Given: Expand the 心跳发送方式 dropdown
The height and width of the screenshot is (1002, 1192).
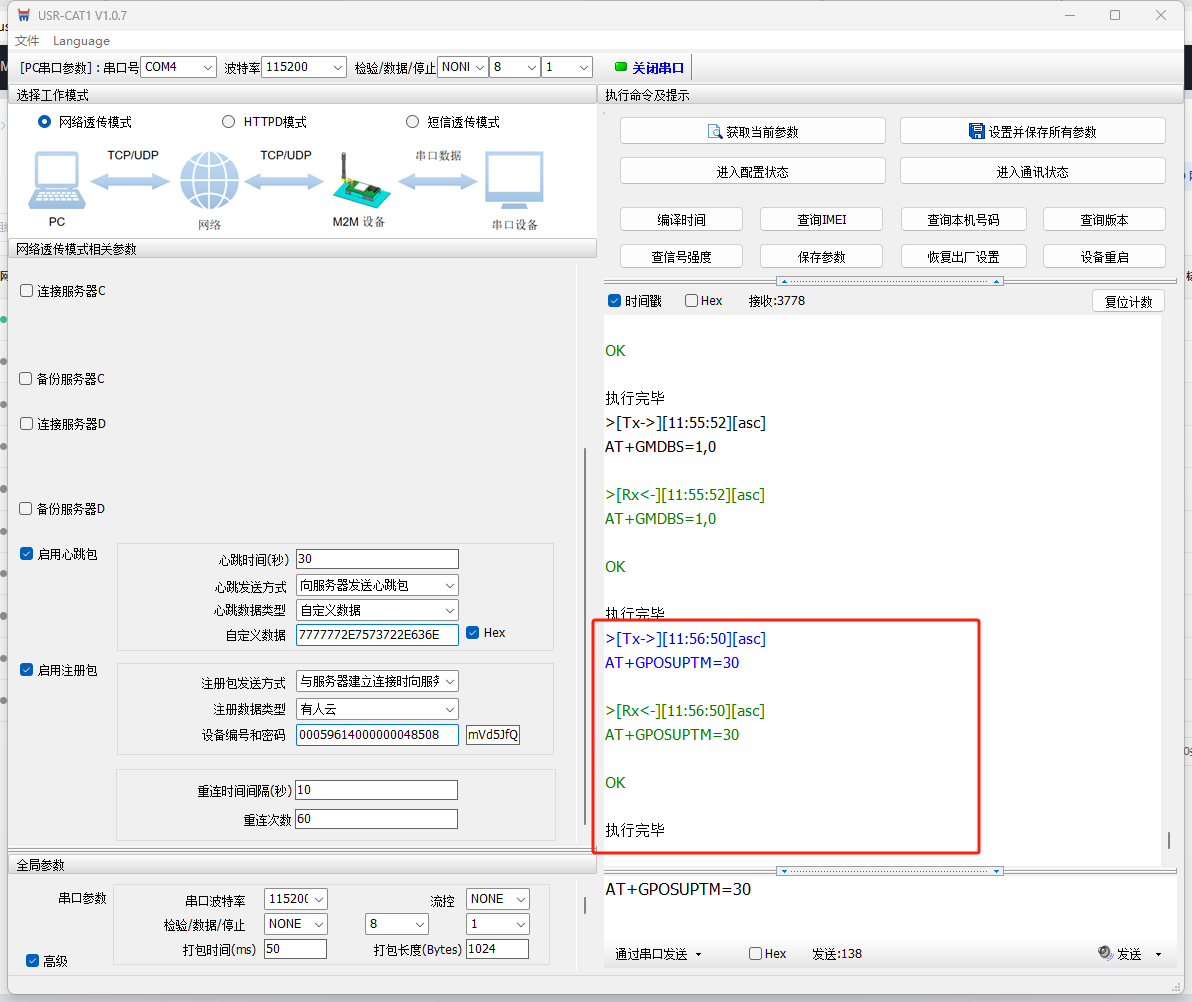Looking at the screenshot, I should [x=377, y=585].
